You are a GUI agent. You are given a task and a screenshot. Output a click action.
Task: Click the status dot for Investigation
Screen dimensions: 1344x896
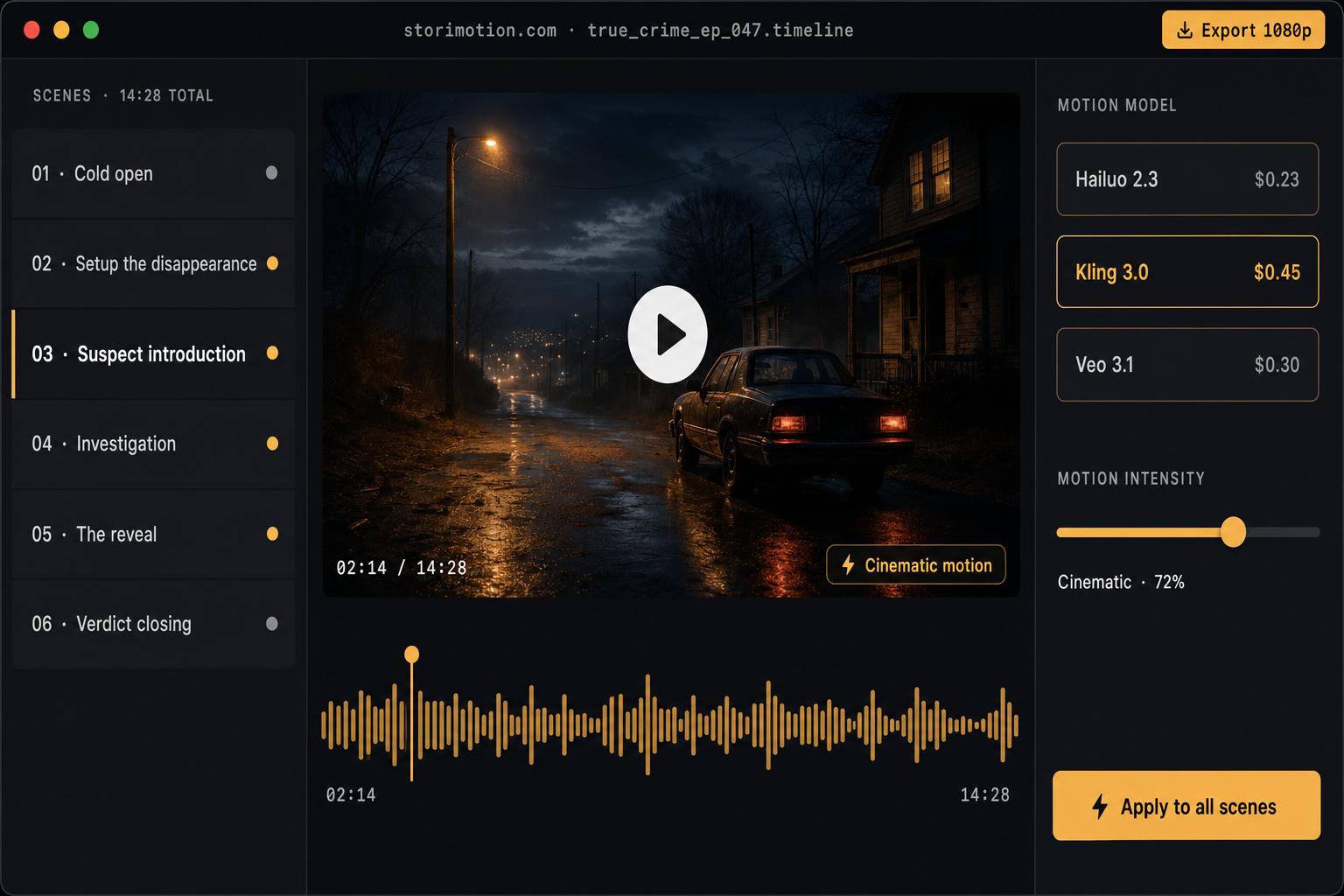click(x=272, y=444)
